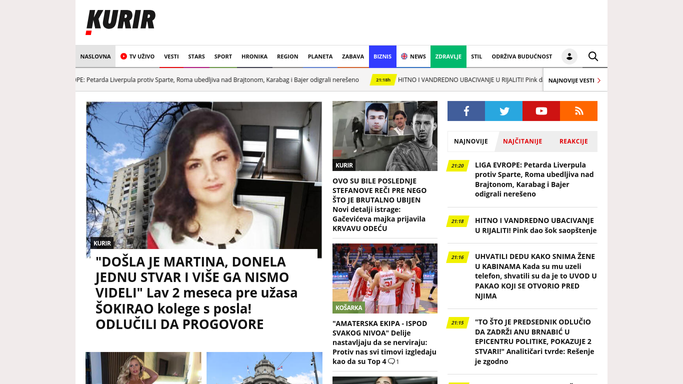The height and width of the screenshot is (384, 683).
Task: Open the RSS feed icon
Action: [578, 111]
